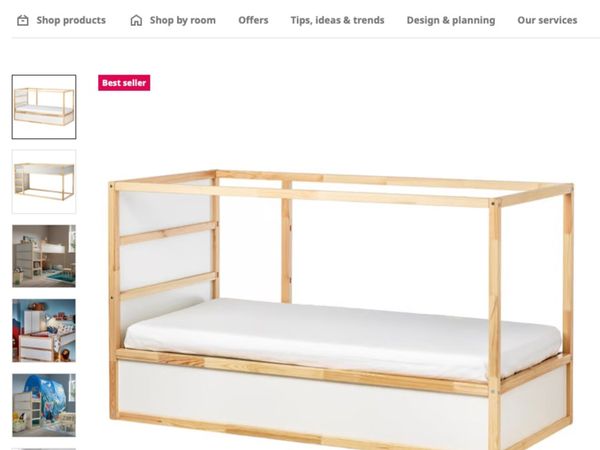View the grey bedroom scene thumbnail
Image resolution: width=600 pixels, height=450 pixels.
point(44,256)
